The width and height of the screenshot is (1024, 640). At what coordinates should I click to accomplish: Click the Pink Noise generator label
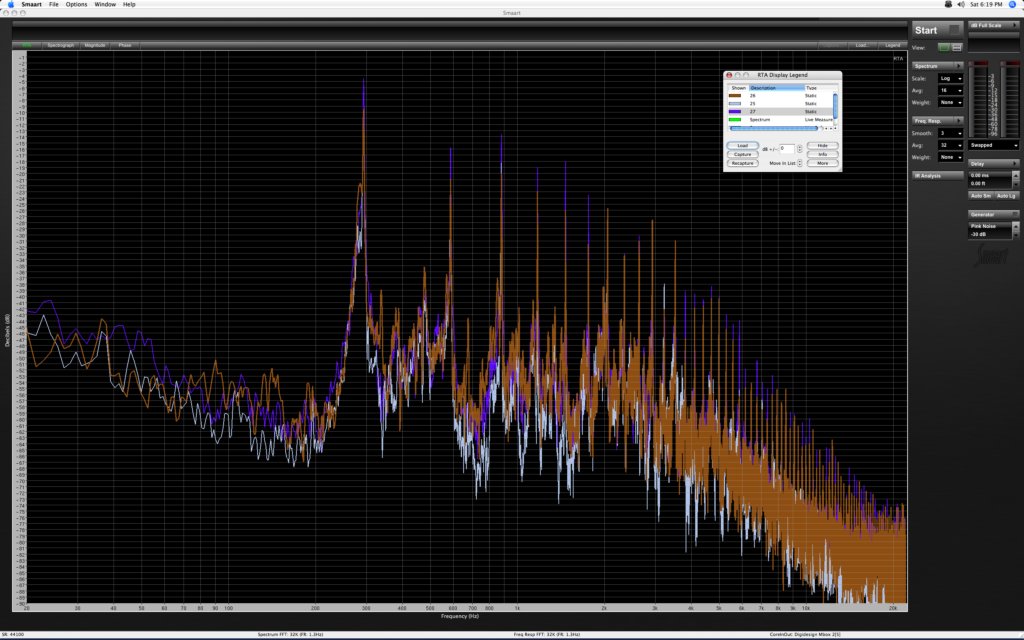click(x=983, y=226)
